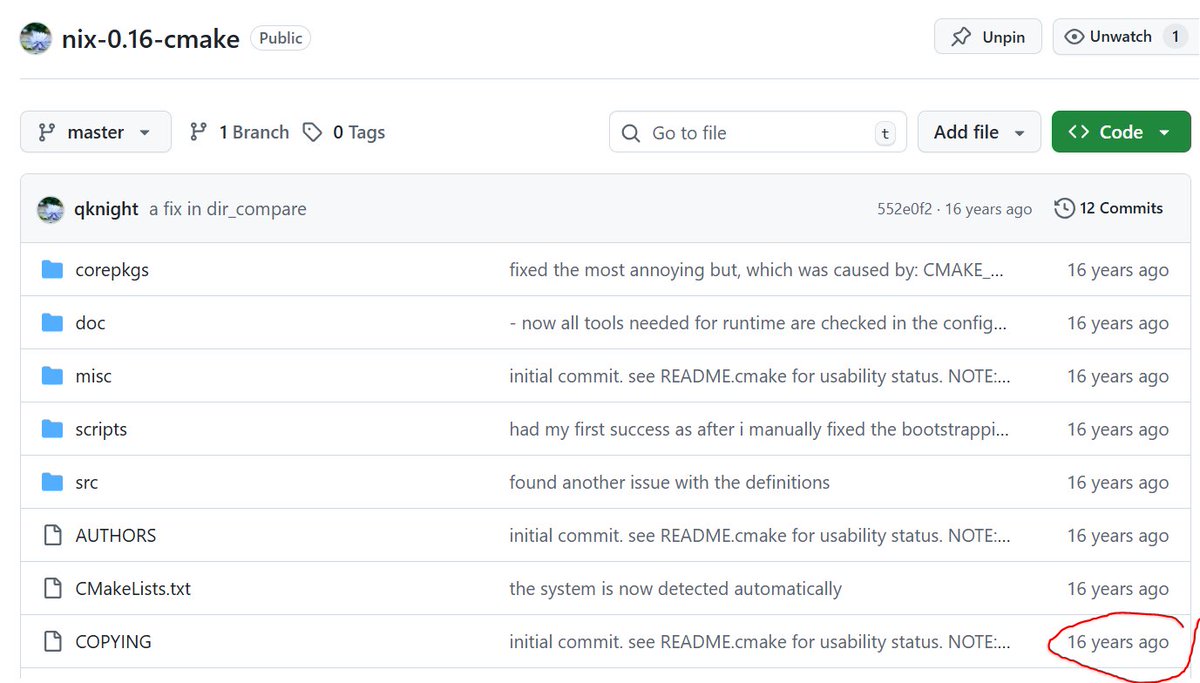Open the master branch dropdown

click(96, 132)
